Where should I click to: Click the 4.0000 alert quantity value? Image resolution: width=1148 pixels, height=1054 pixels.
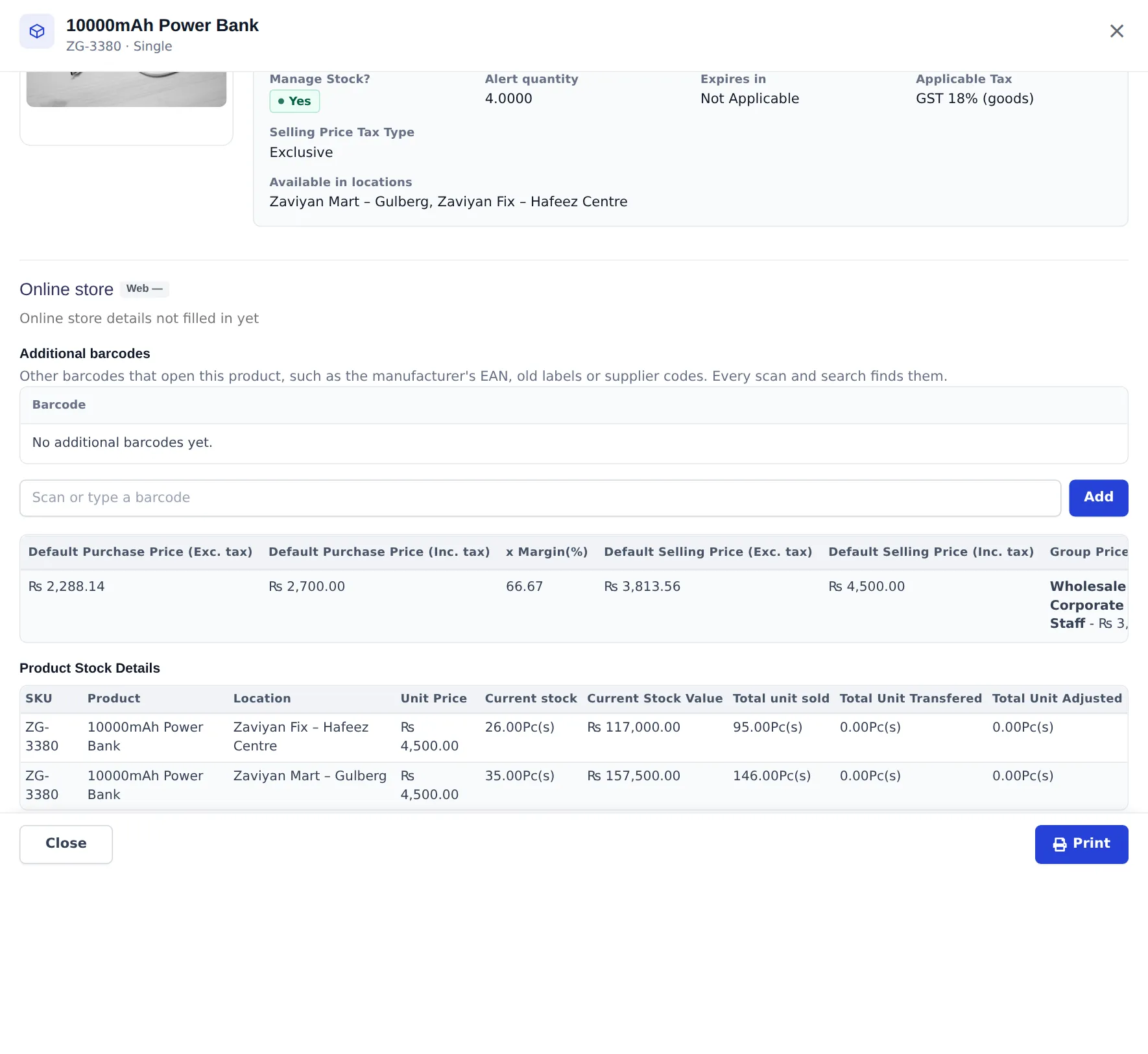pos(508,99)
